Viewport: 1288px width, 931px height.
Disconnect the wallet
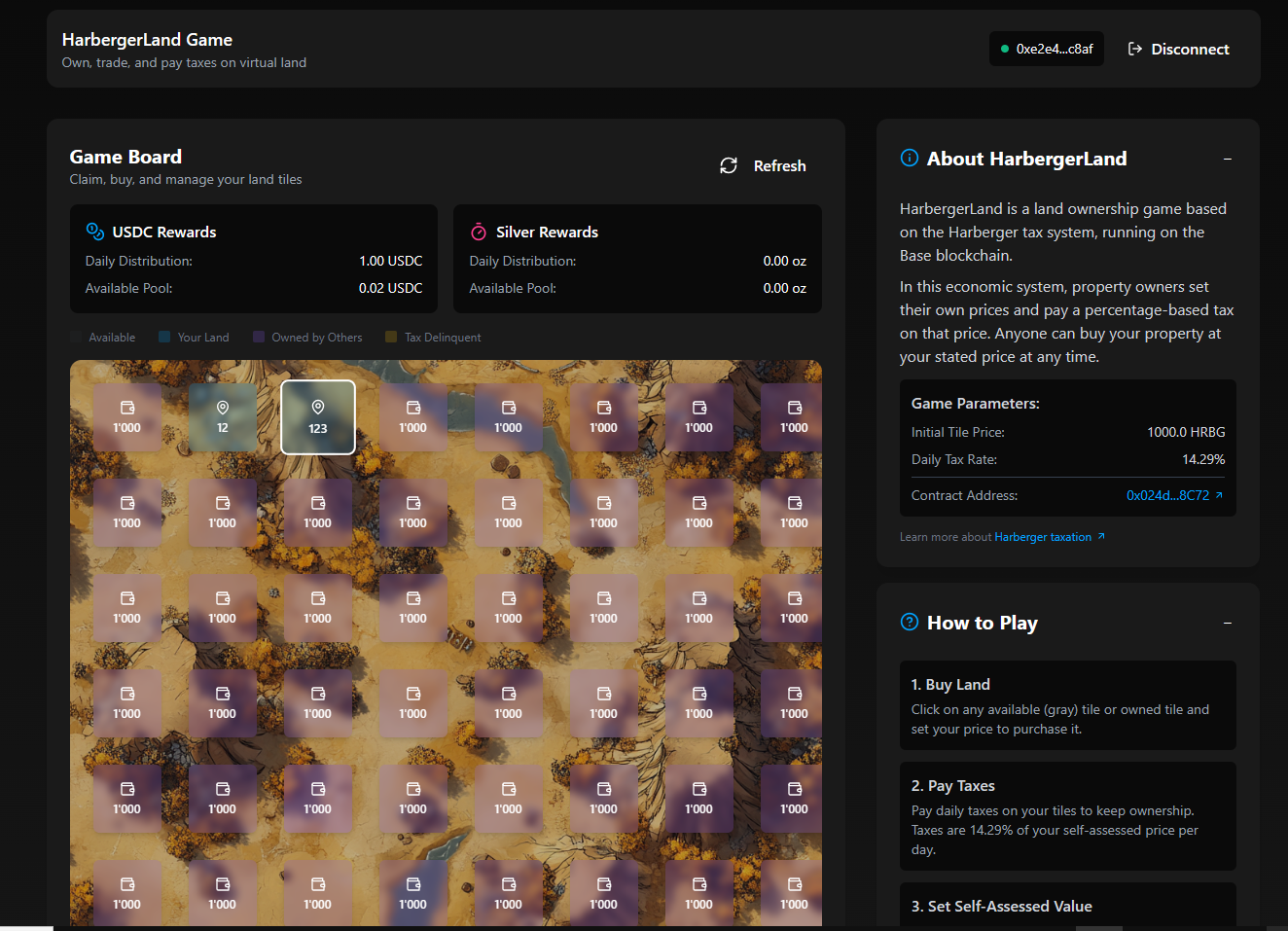click(1178, 49)
